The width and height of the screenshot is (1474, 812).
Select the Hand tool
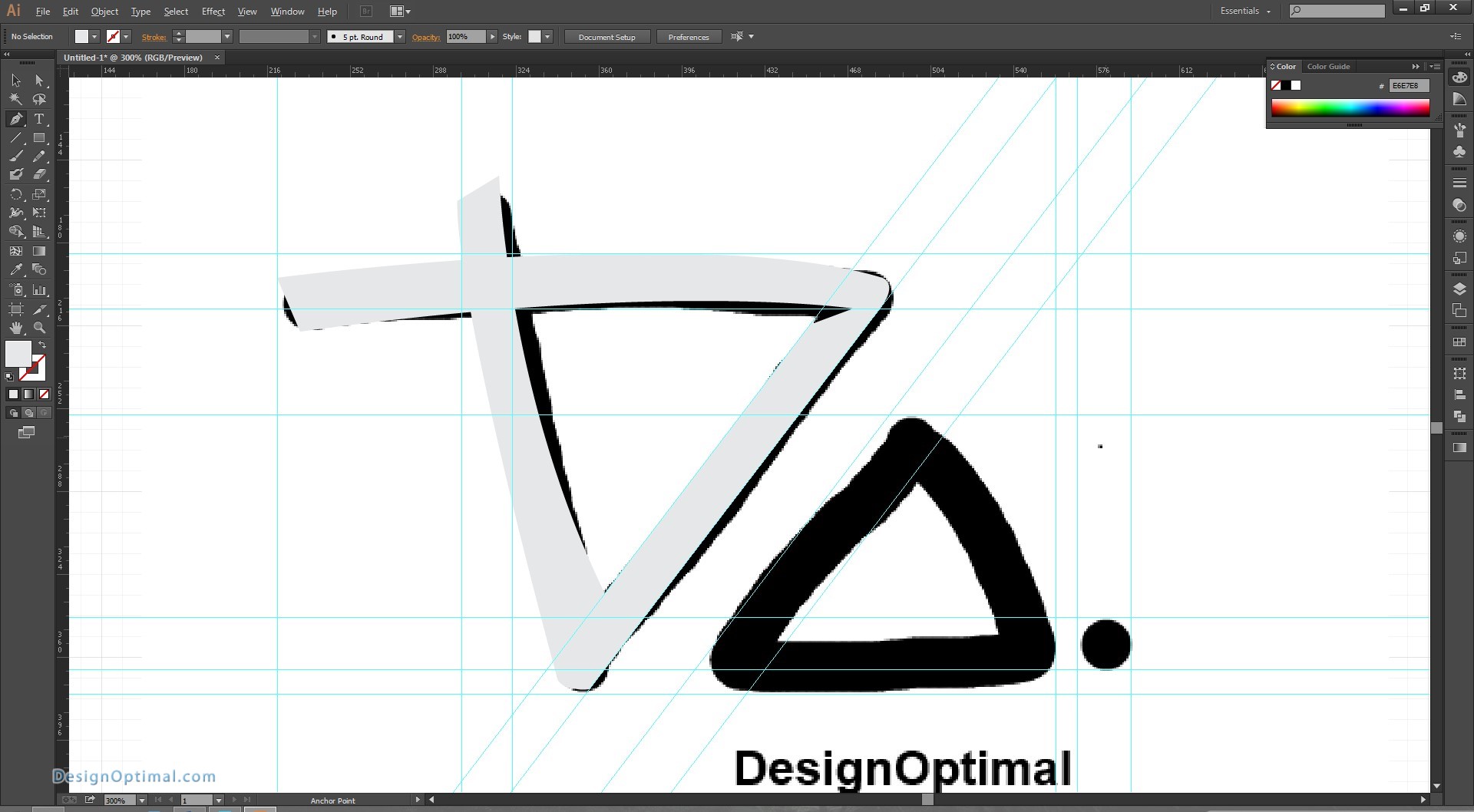(16, 328)
